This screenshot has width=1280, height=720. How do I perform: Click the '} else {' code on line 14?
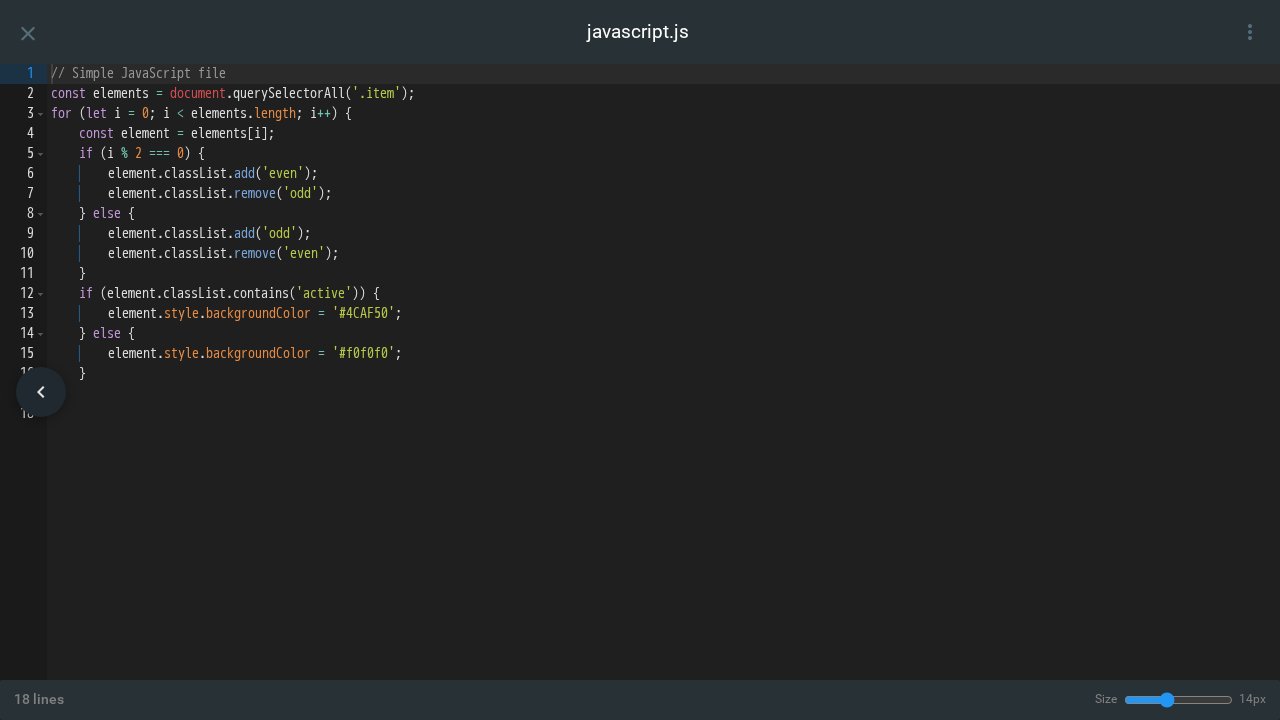(107, 333)
